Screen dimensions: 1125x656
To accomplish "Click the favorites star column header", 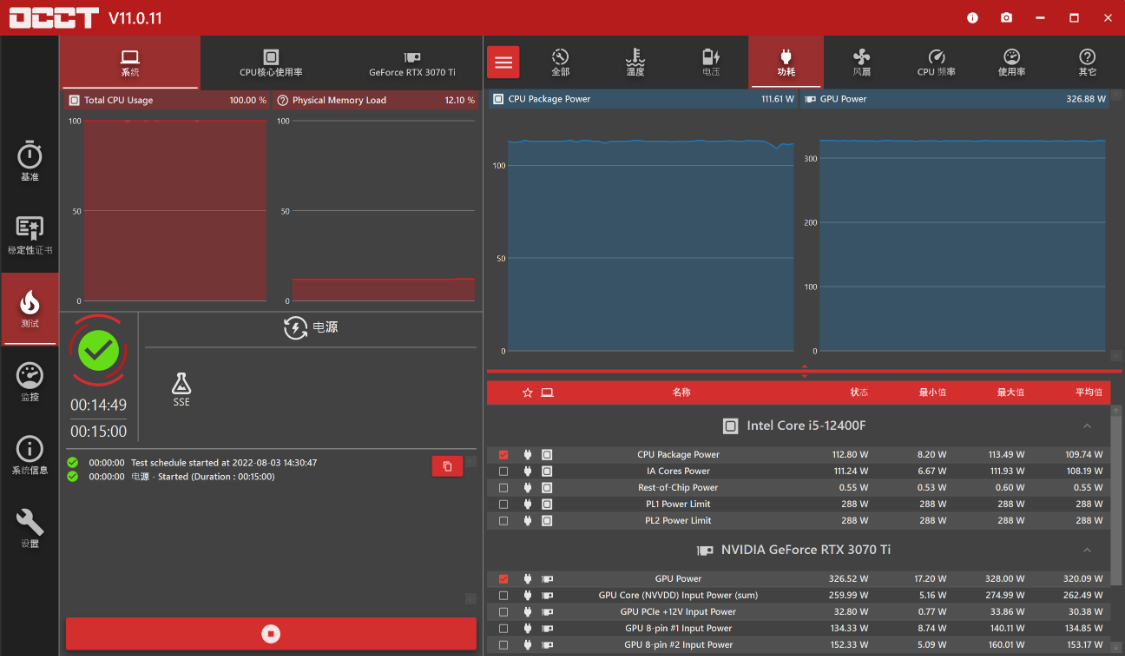I will click(x=527, y=393).
